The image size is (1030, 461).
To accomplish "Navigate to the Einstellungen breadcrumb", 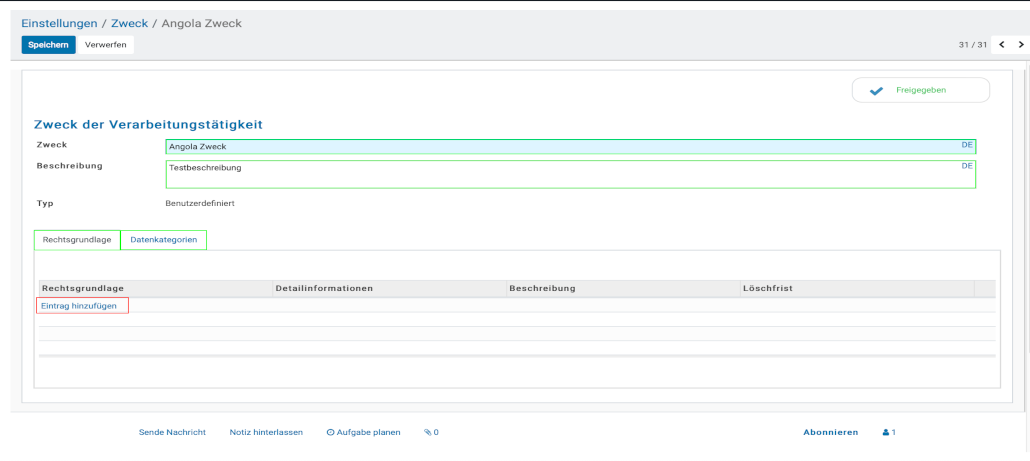I will pos(60,23).
